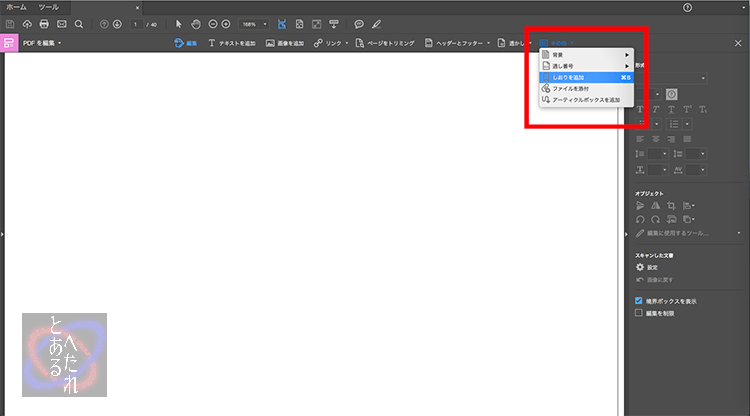Open the 168% zoom level dropdown

[x=254, y=23]
